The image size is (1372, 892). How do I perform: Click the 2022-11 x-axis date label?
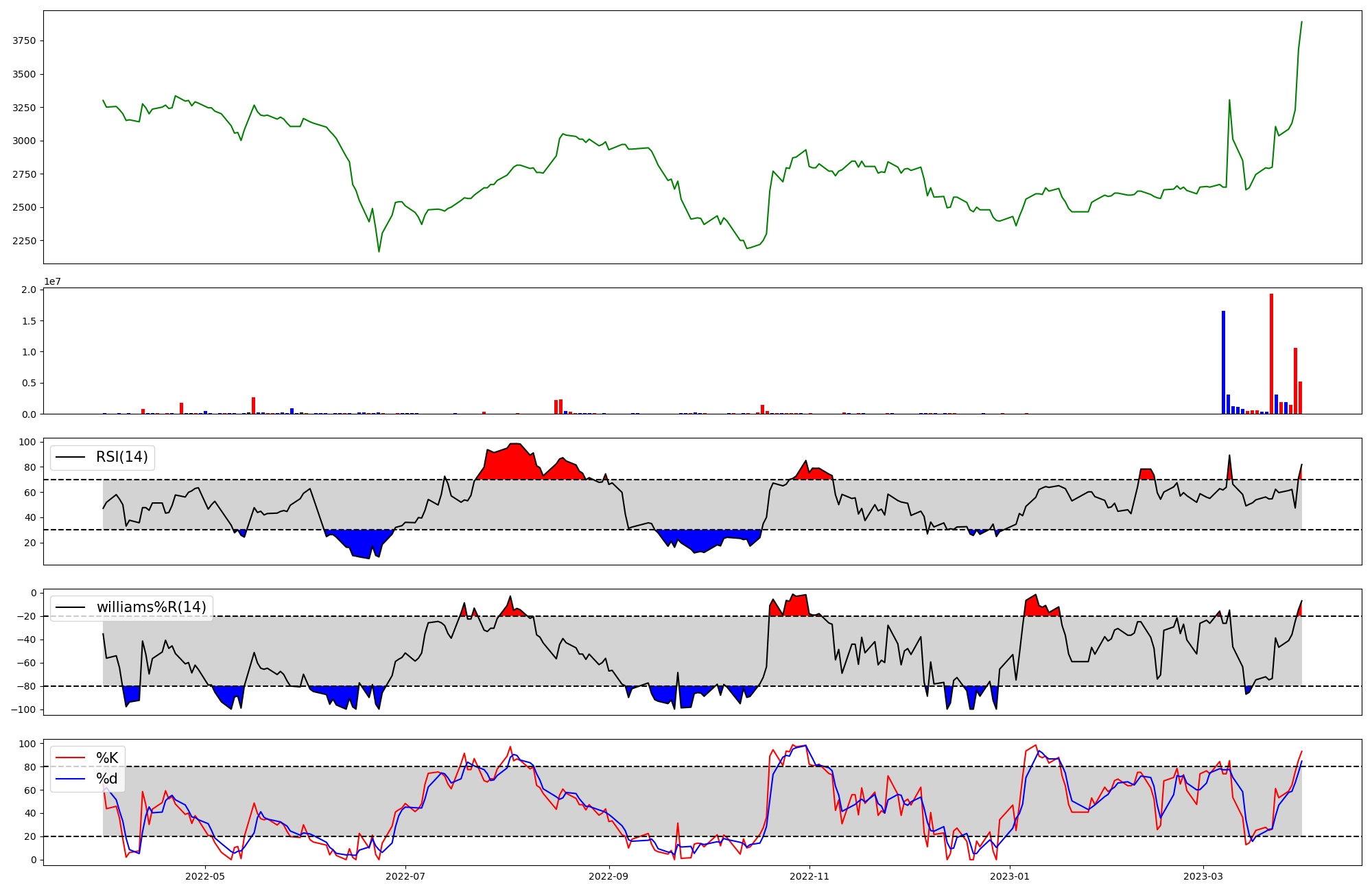(809, 876)
